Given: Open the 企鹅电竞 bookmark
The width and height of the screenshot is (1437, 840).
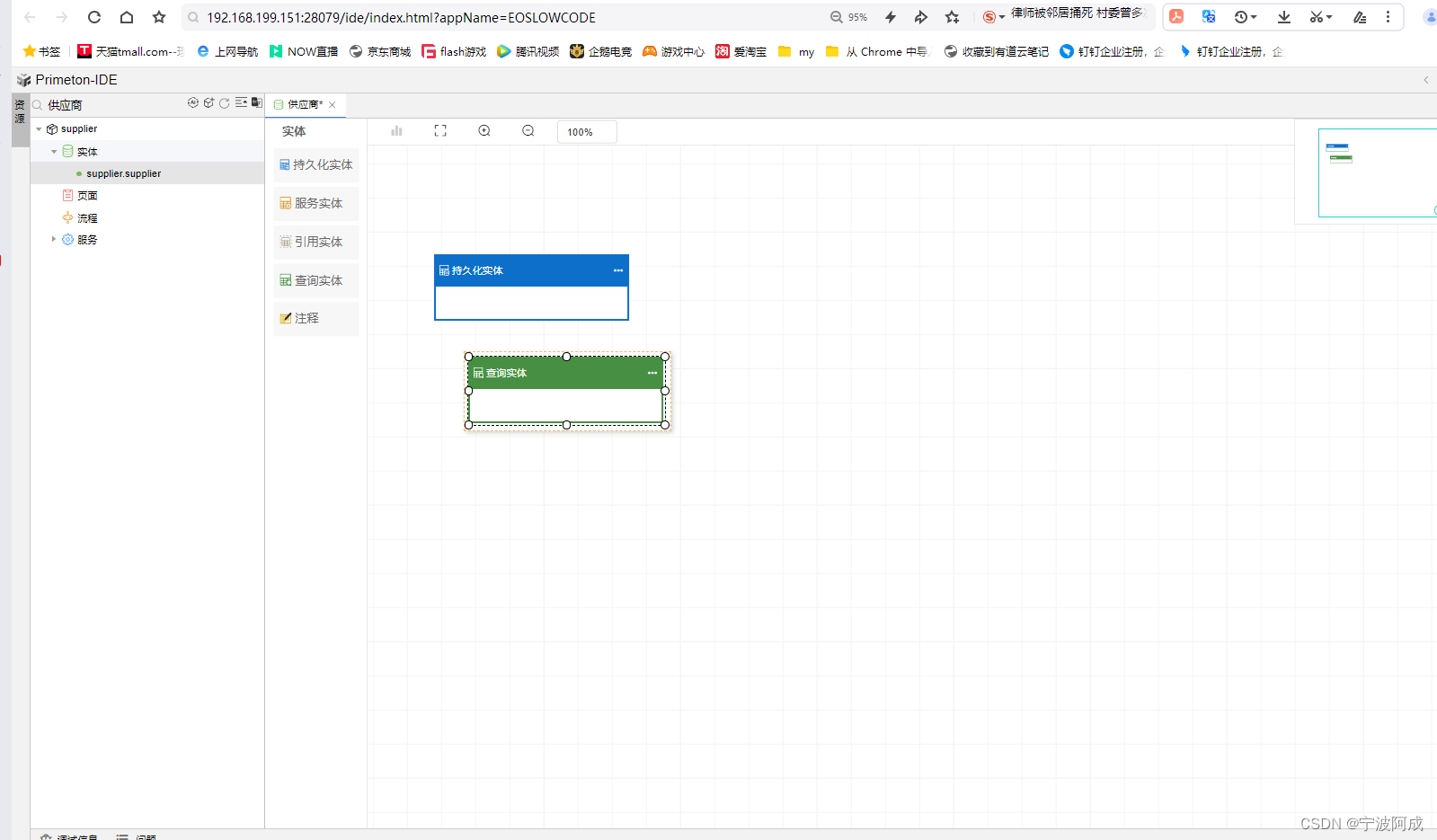Looking at the screenshot, I should (601, 51).
